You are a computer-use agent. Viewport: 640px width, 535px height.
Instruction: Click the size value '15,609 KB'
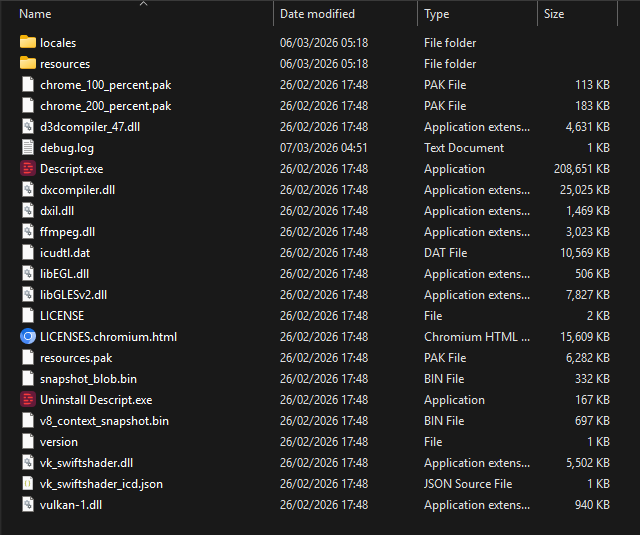[x=584, y=337]
